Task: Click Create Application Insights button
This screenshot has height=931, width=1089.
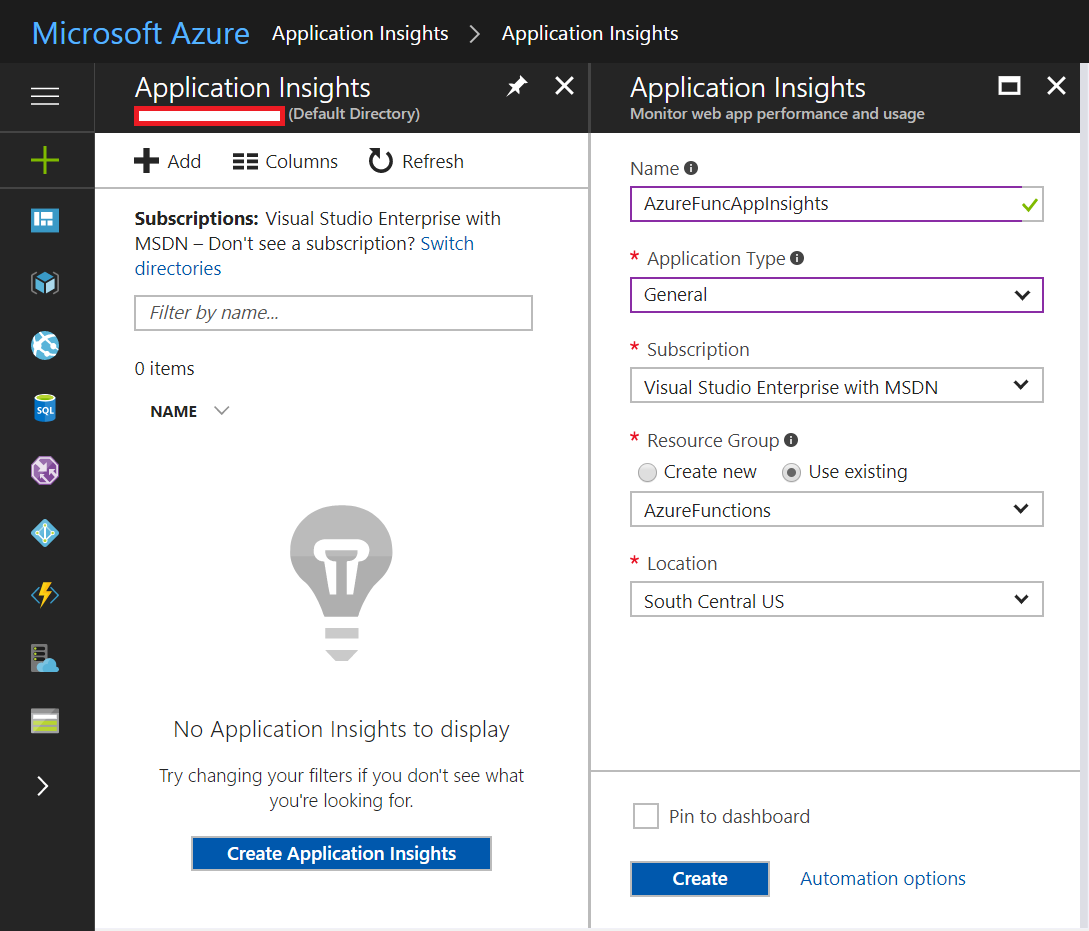Action: point(341,853)
